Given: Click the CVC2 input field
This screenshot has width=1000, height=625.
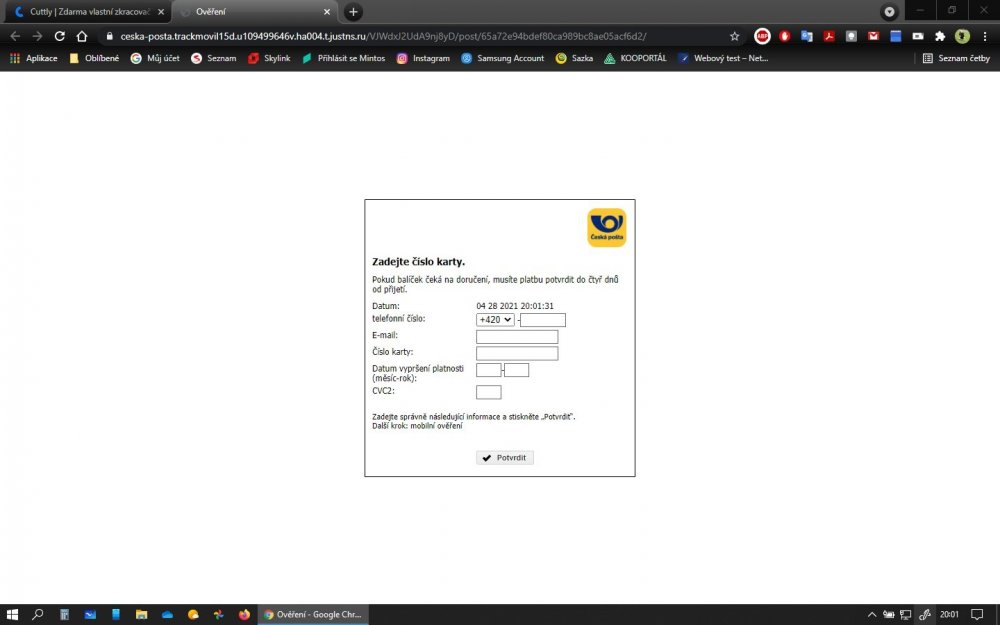Looking at the screenshot, I should coord(489,392).
